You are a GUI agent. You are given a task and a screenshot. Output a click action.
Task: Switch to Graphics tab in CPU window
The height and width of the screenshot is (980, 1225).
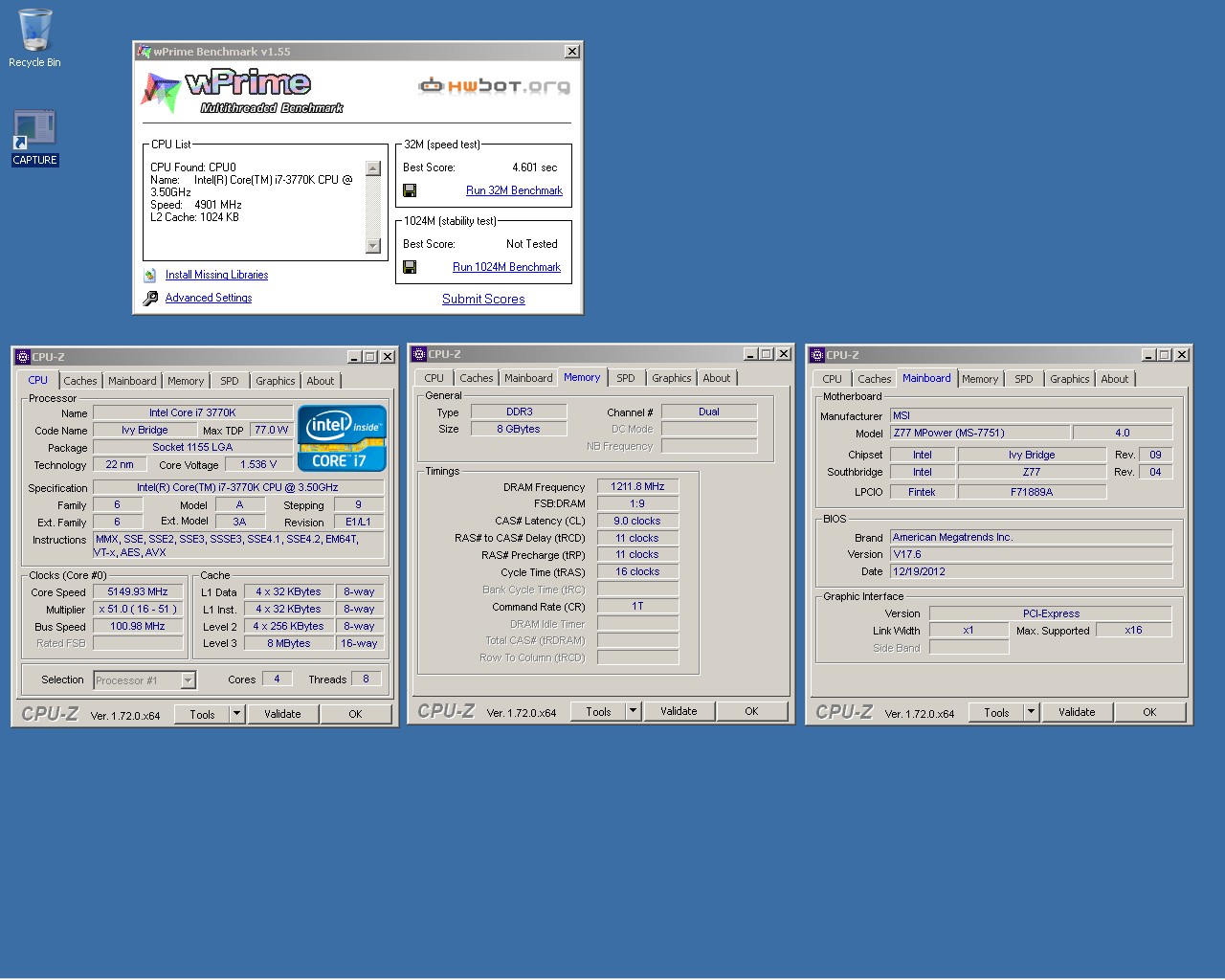[276, 381]
